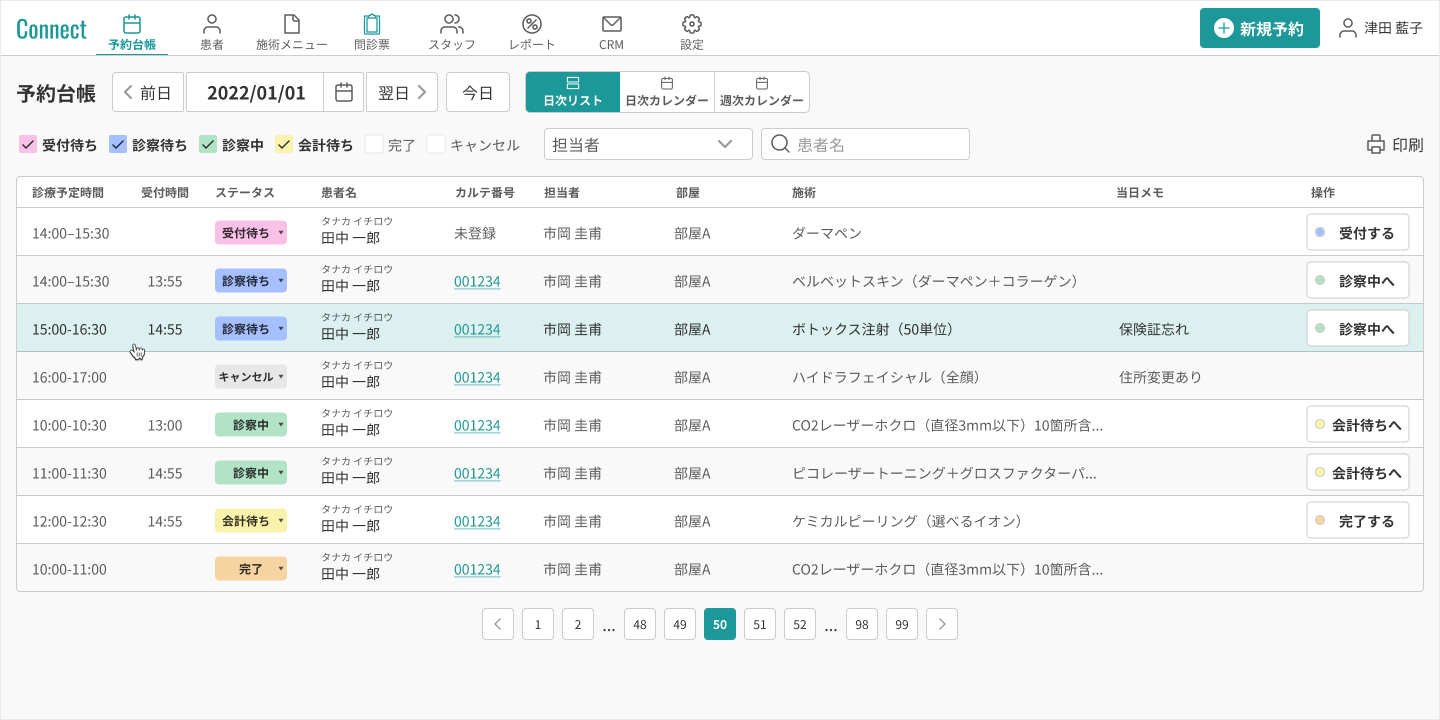Open the 担当者 dropdown
The image size is (1440, 720).
coord(648,144)
